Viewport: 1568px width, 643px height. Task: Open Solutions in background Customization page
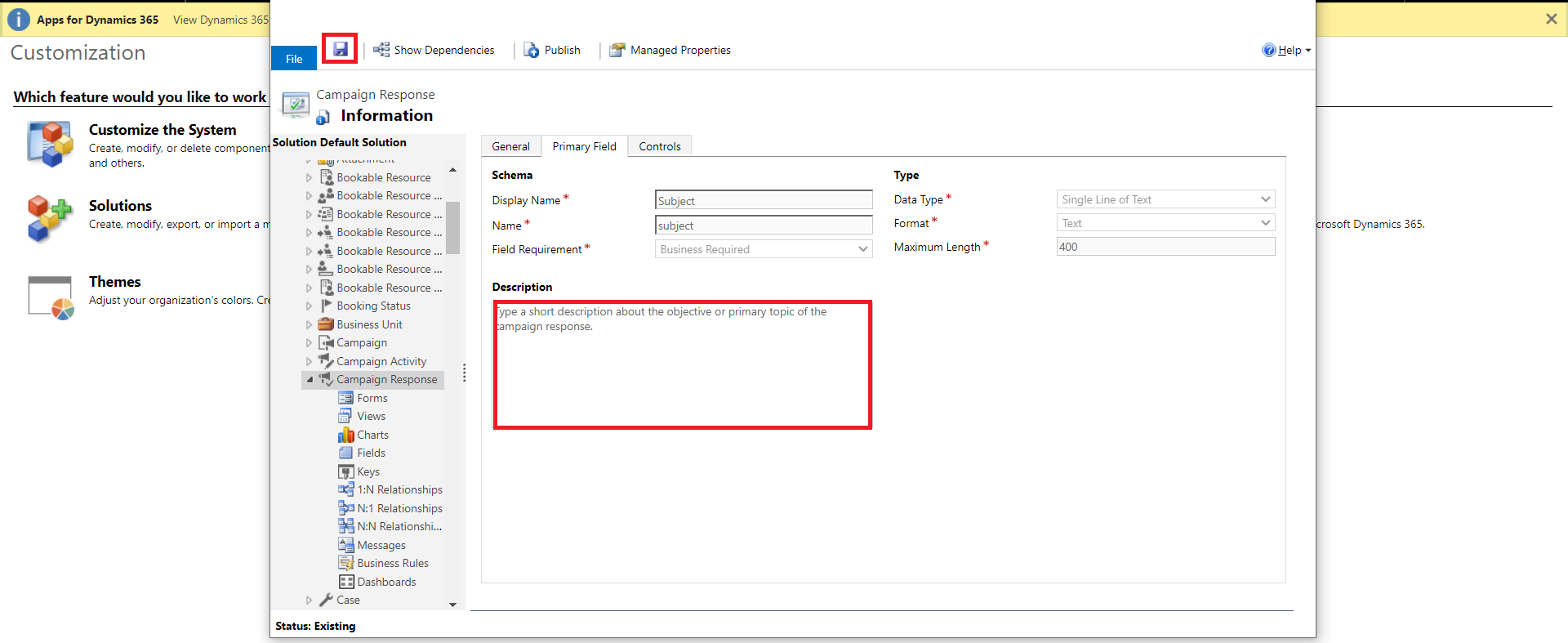pyautogui.click(x=120, y=206)
